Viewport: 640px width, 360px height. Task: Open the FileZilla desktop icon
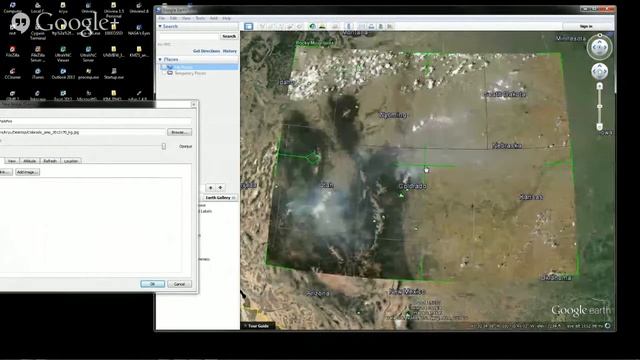click(x=13, y=51)
